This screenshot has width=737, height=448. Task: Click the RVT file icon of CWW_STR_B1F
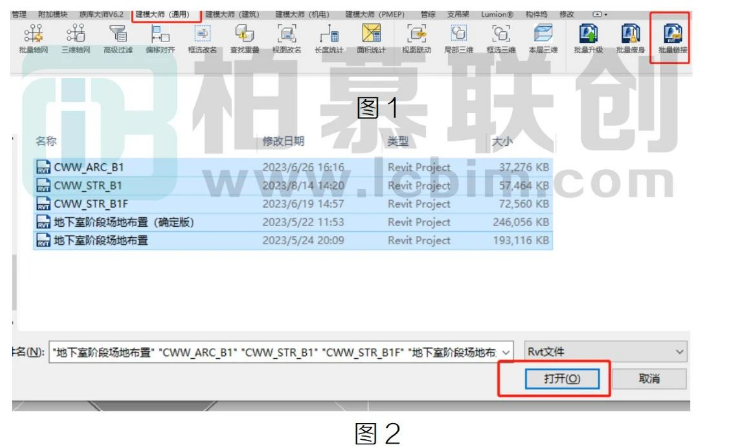point(43,204)
